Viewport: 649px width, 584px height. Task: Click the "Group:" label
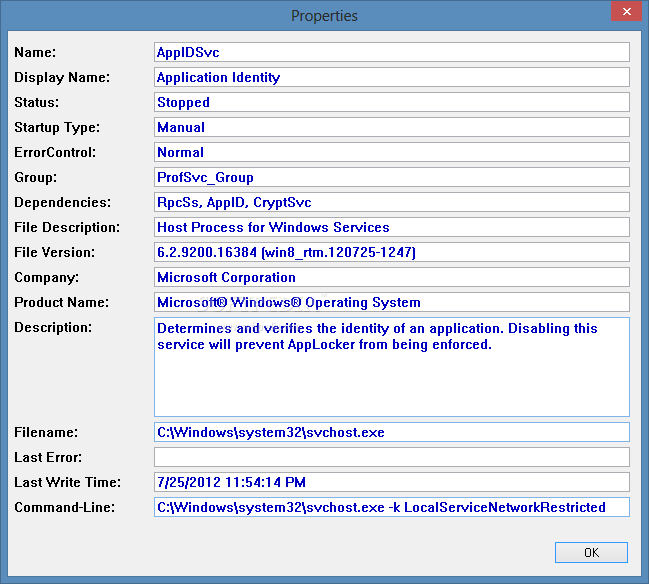click(36, 178)
